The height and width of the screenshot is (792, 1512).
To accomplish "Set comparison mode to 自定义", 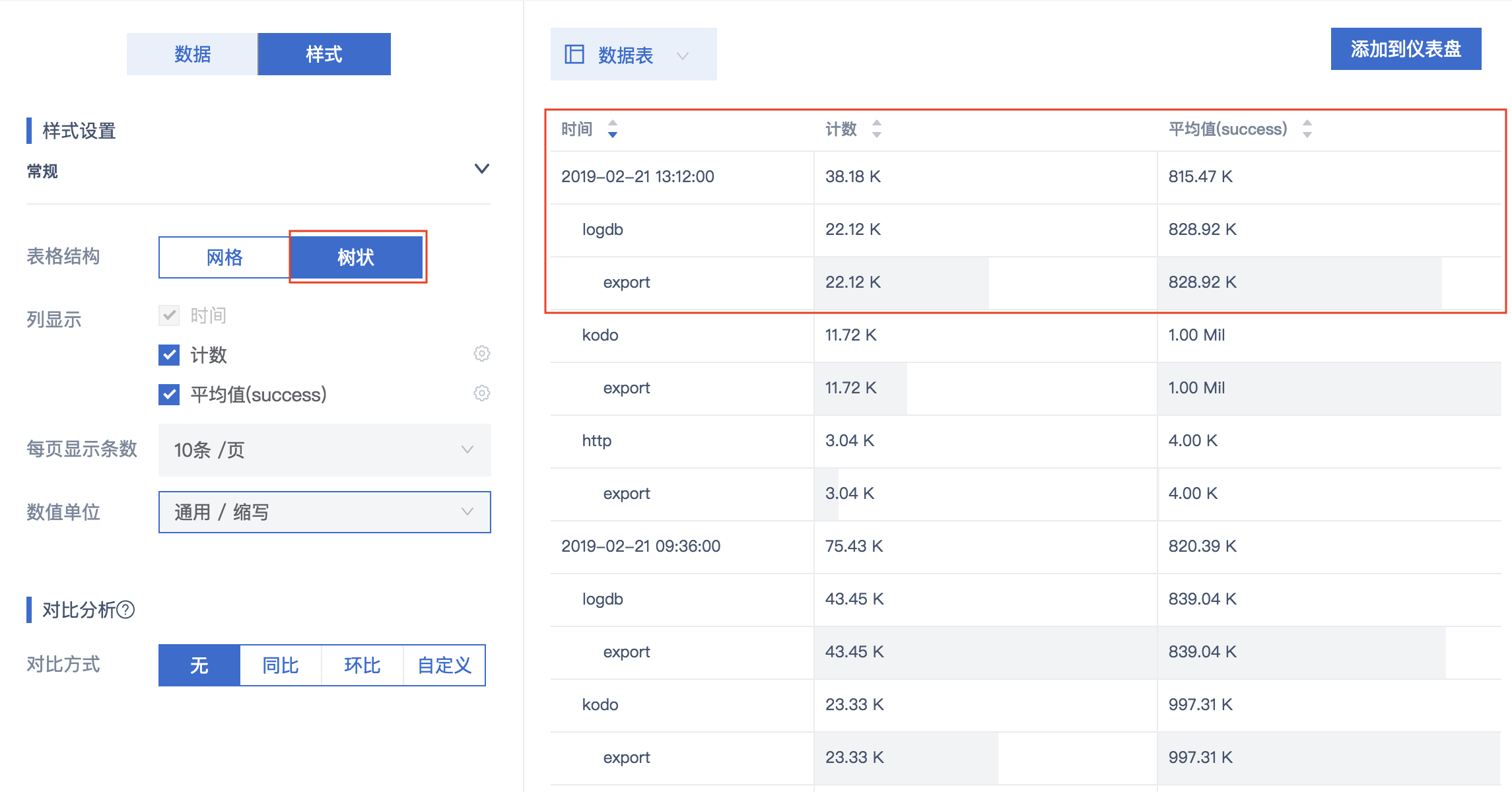I will click(444, 665).
